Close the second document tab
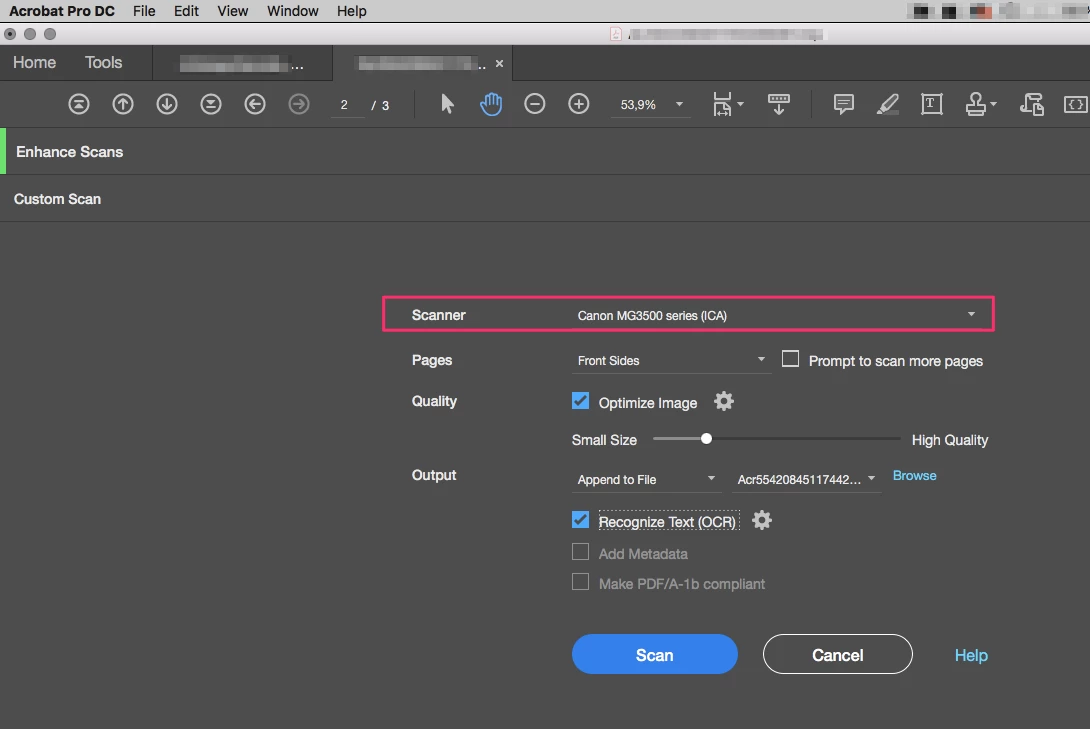 pyautogui.click(x=499, y=63)
